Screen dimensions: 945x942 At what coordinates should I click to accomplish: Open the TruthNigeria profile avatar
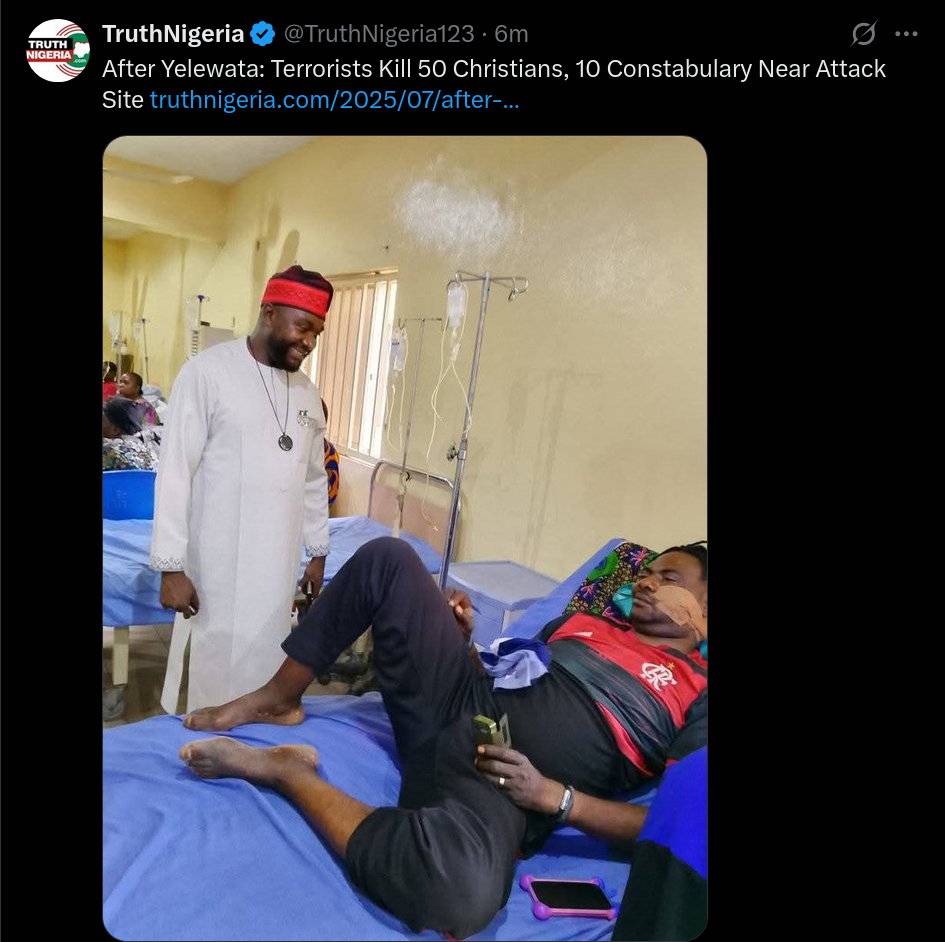(58, 51)
